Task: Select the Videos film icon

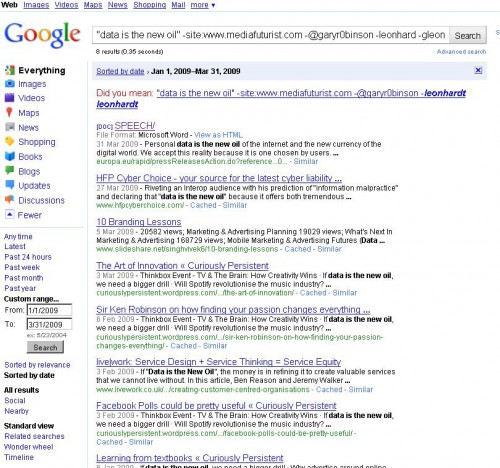Action: click(10, 98)
